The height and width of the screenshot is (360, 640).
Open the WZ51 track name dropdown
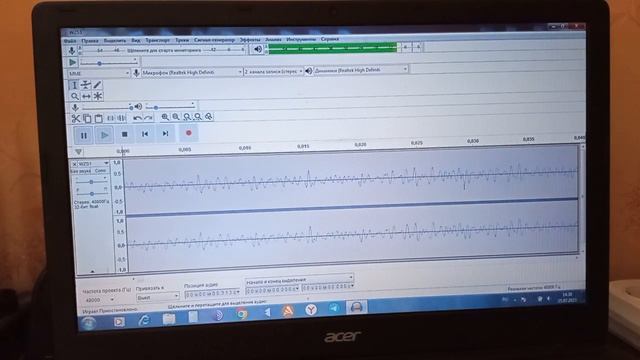coord(93,164)
